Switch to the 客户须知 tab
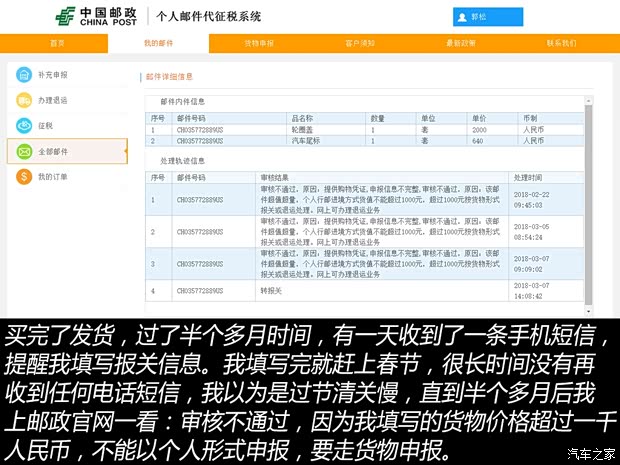 (x=360, y=43)
